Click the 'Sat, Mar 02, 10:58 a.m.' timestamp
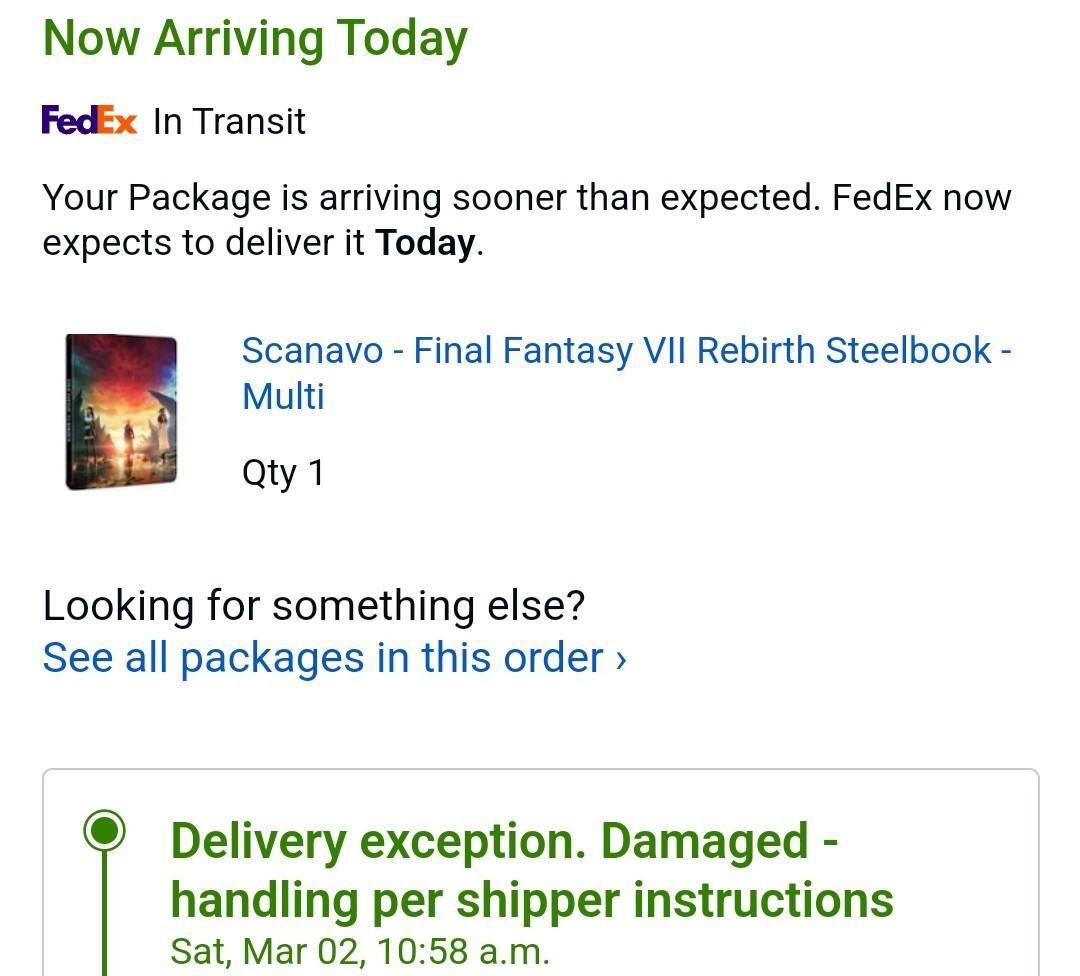 (x=360, y=950)
